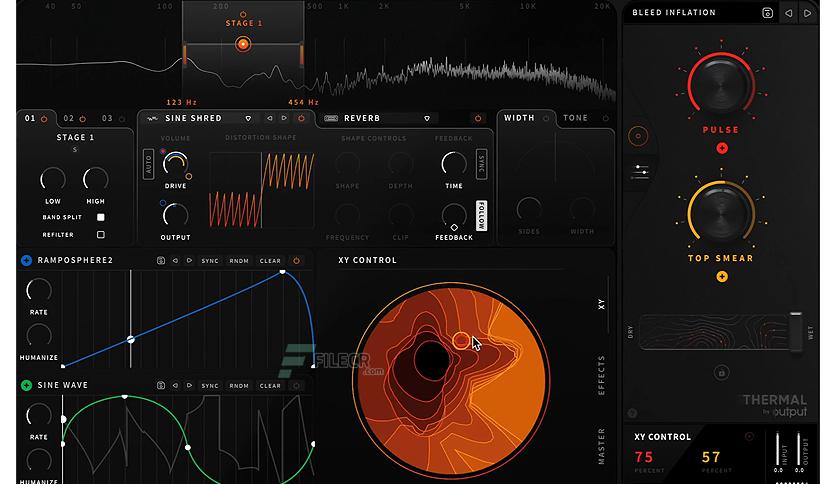
Task: Toggle power for stage 02
Action: pyautogui.click(x=83, y=119)
